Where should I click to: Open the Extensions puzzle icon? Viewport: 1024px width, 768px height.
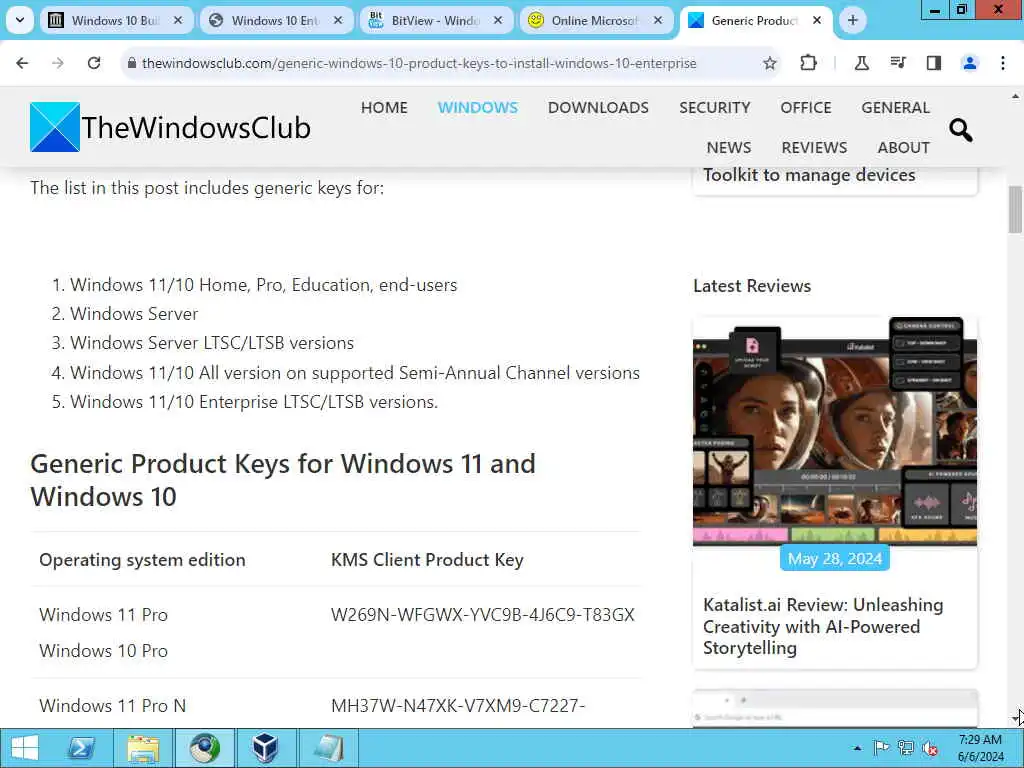[808, 63]
